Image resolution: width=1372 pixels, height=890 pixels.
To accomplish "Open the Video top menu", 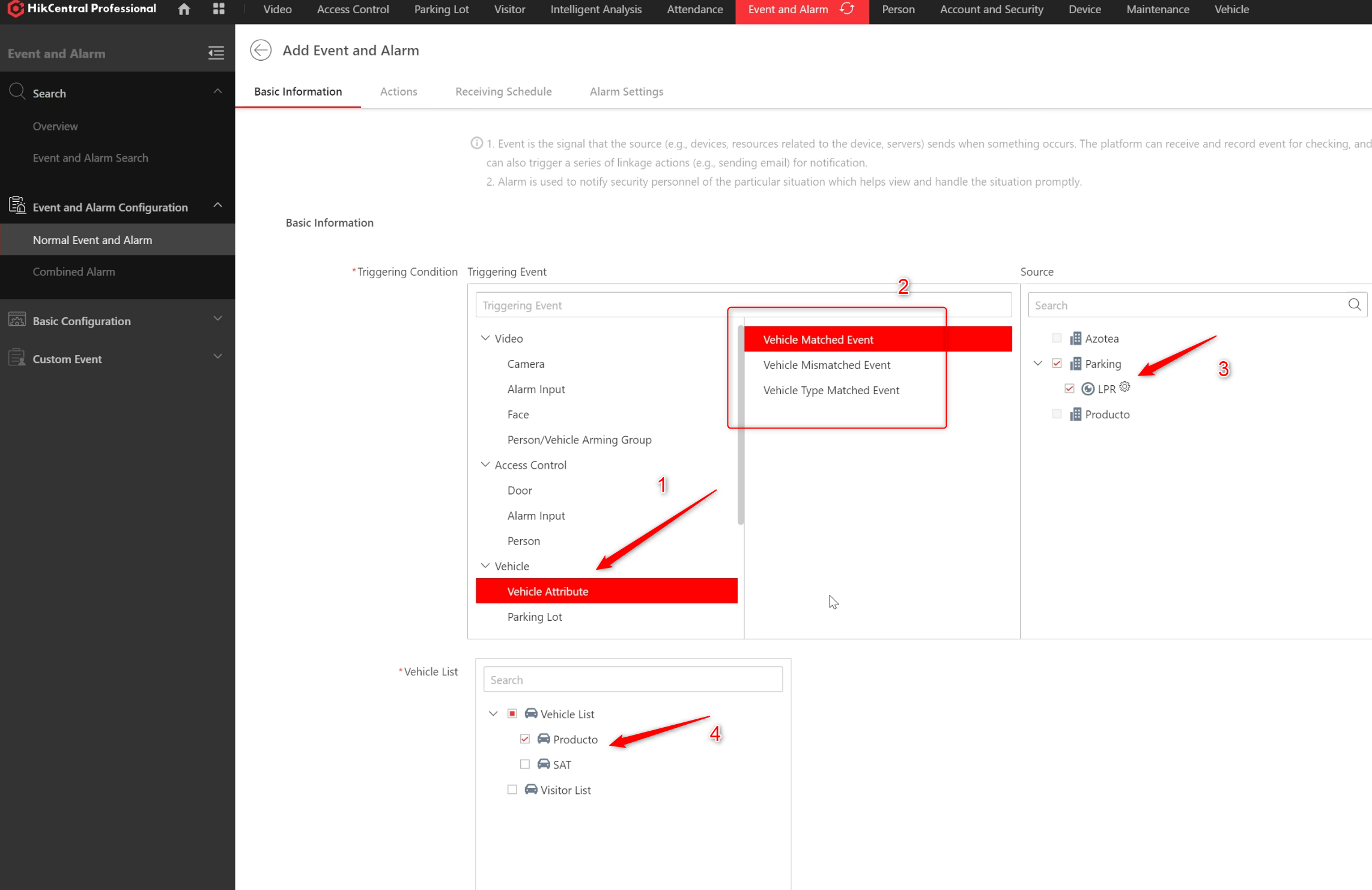I will coord(278,10).
